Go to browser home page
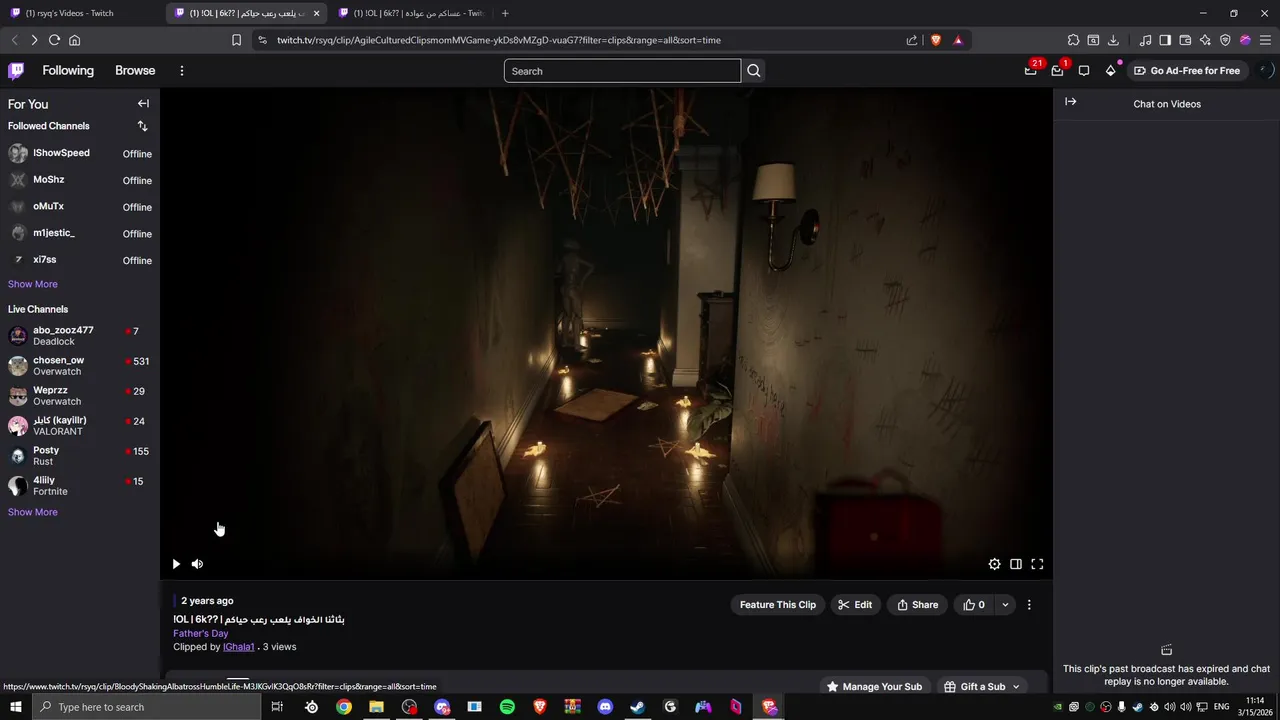 click(74, 40)
